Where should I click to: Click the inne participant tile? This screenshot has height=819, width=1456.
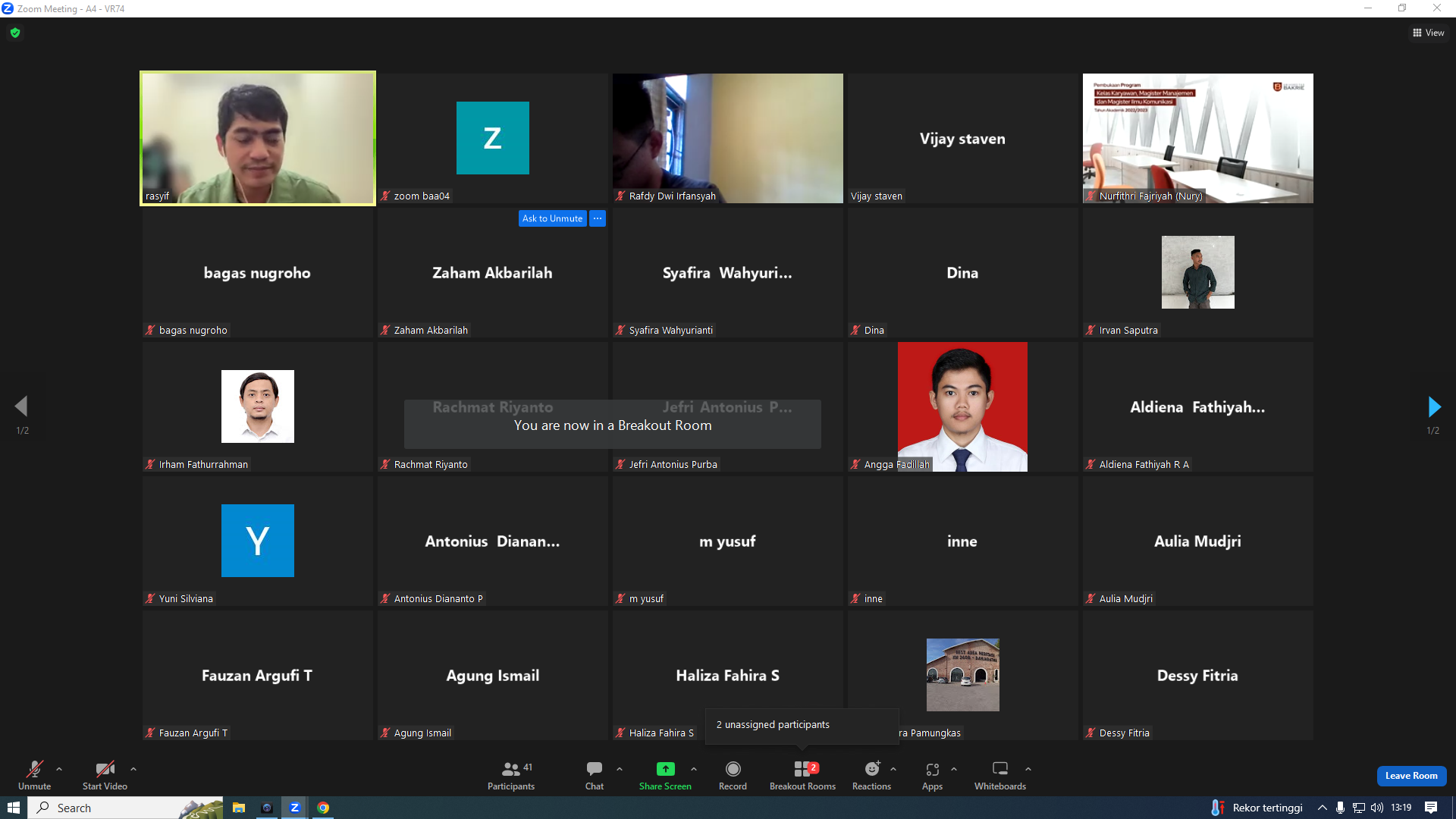pyautogui.click(x=962, y=541)
